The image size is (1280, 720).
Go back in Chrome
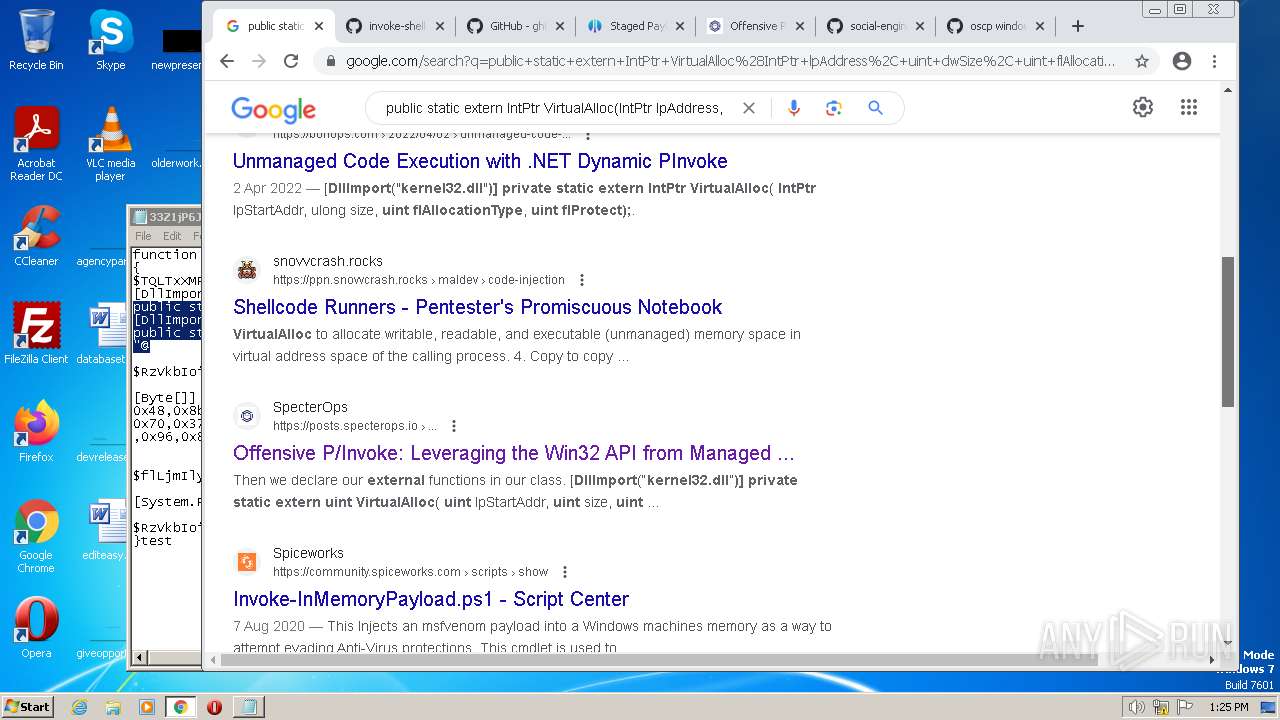tap(227, 61)
